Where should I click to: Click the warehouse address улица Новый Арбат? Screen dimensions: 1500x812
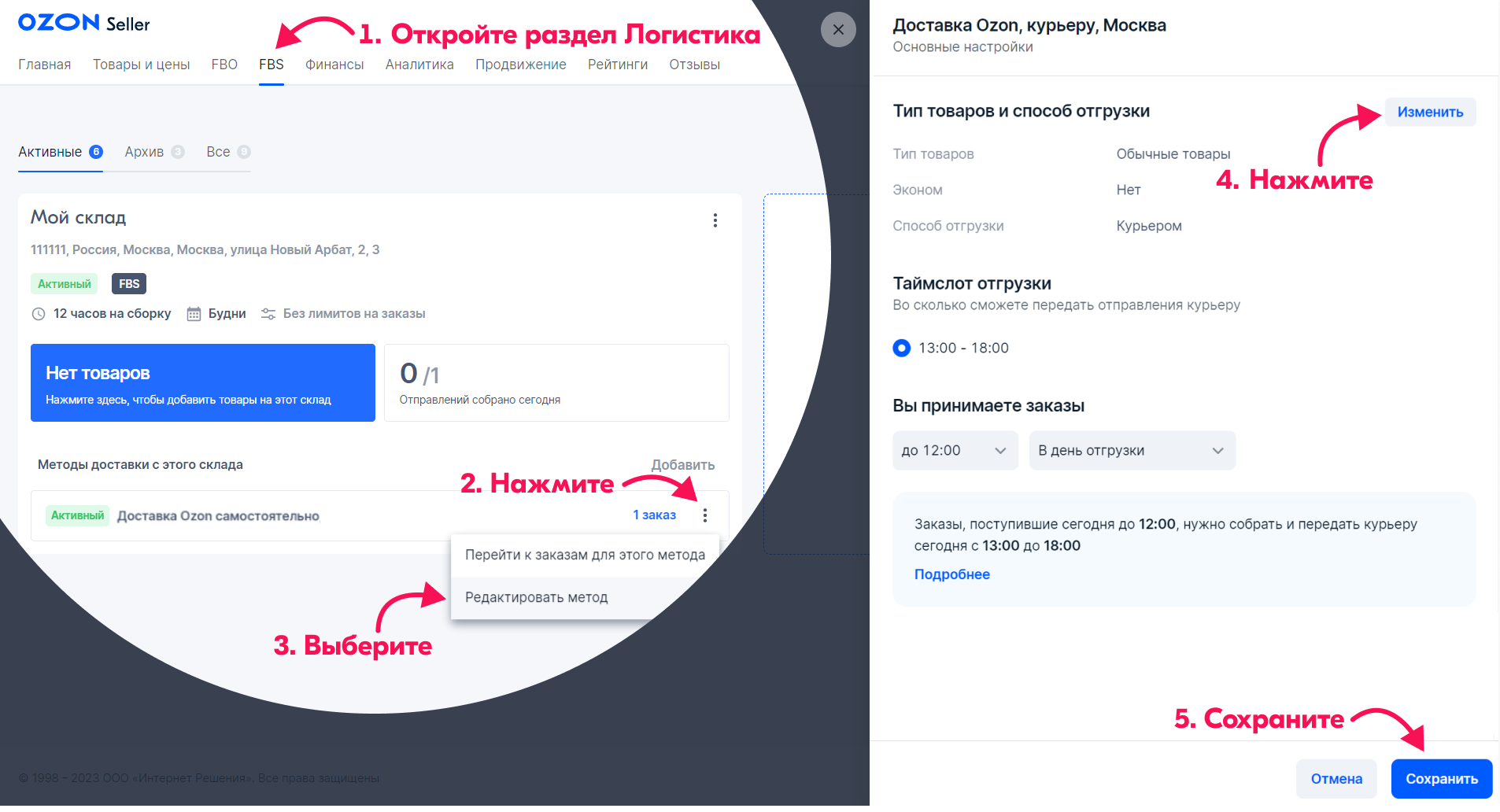[x=205, y=249]
